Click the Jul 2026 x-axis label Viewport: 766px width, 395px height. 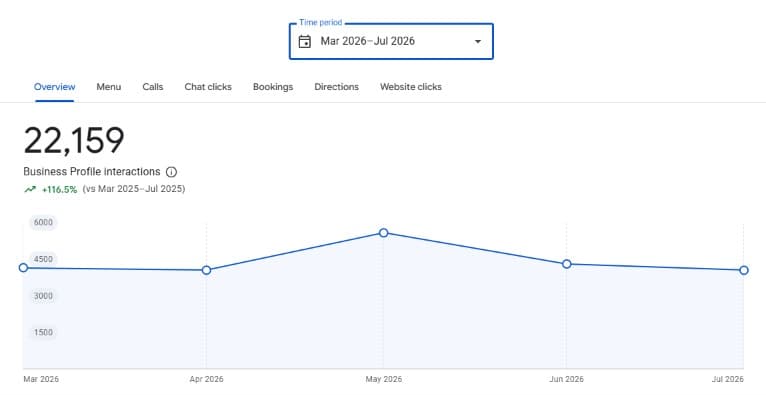click(x=727, y=379)
